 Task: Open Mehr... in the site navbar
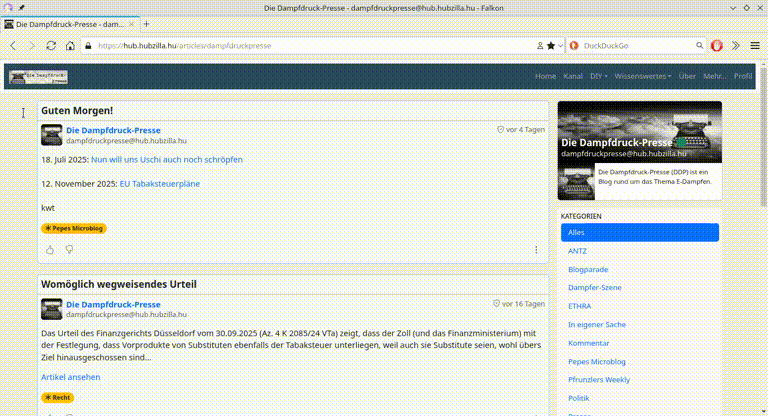tap(715, 76)
